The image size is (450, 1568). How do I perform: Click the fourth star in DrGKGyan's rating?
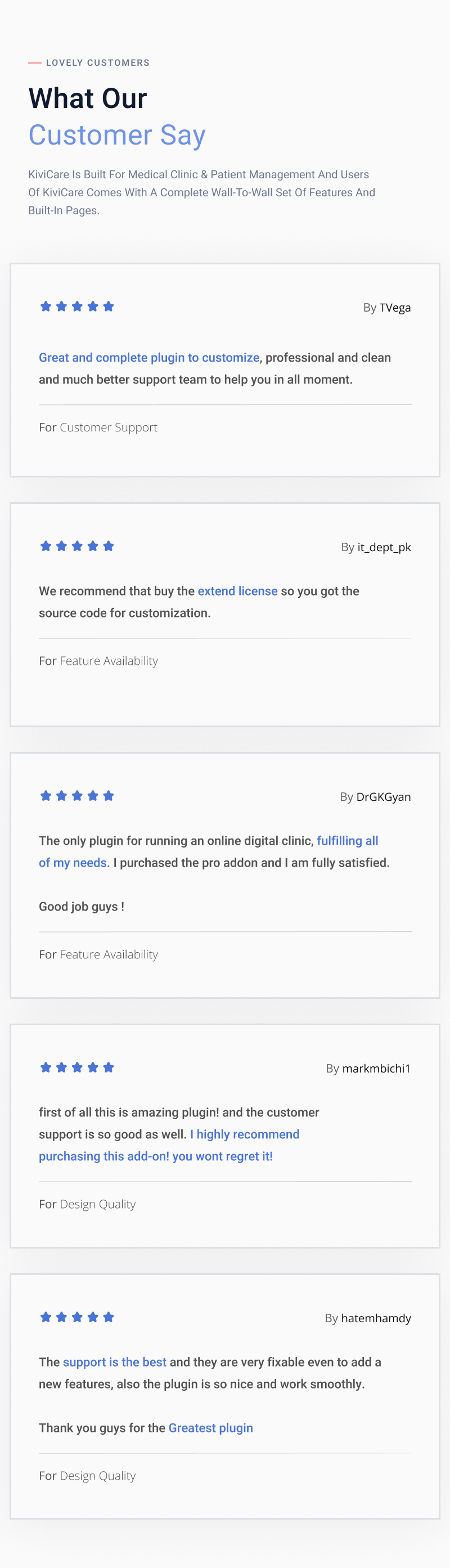93,796
